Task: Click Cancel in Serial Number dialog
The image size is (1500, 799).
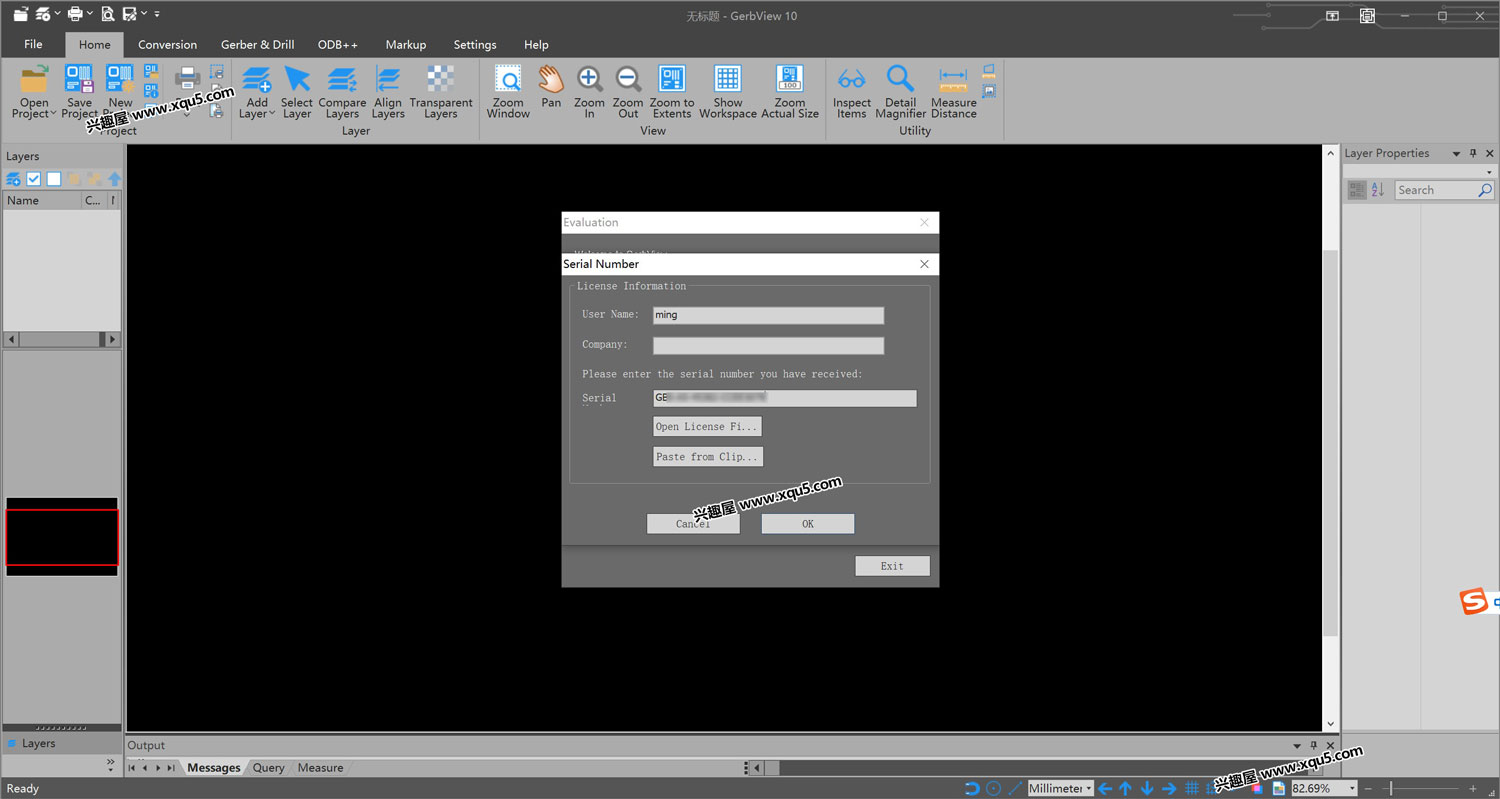Action: [x=693, y=524]
